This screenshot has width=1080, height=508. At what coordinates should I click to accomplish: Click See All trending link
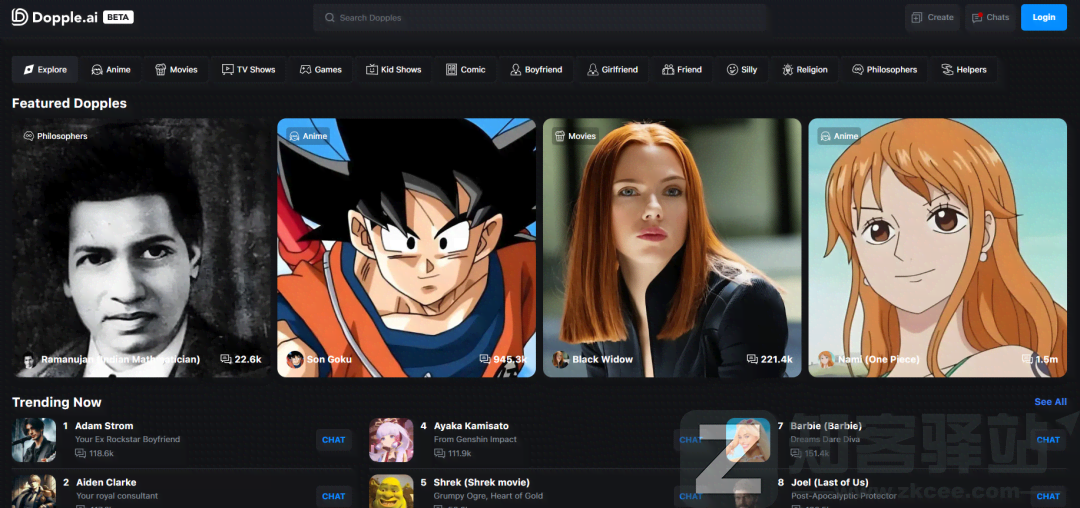pyautogui.click(x=1050, y=402)
